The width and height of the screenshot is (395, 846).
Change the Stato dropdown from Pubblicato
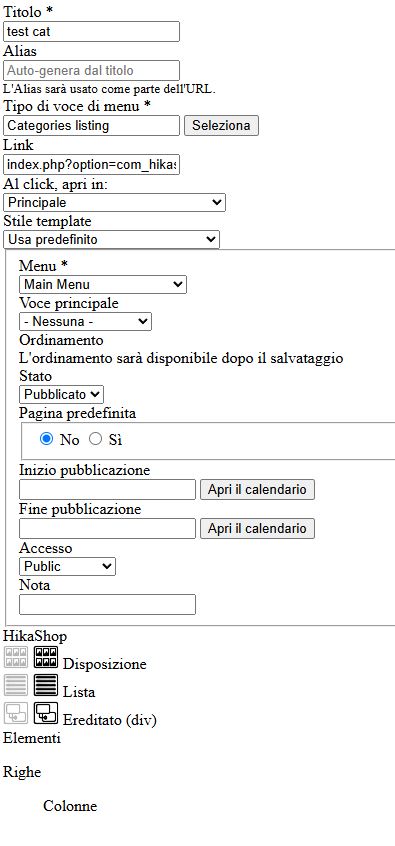(x=62, y=394)
